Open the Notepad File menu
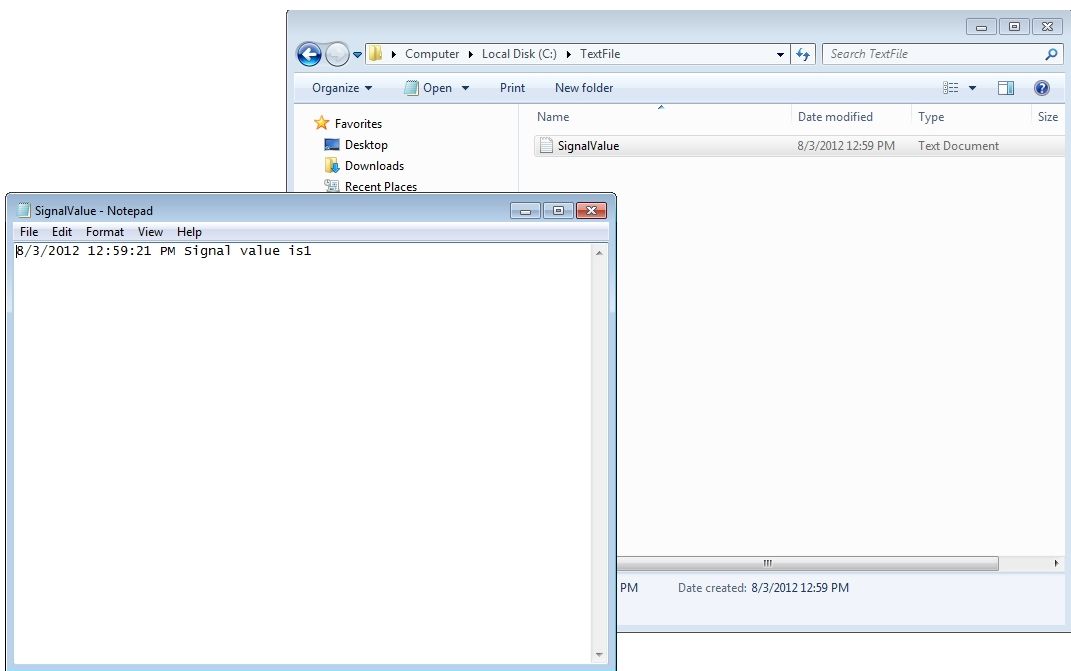 click(29, 232)
